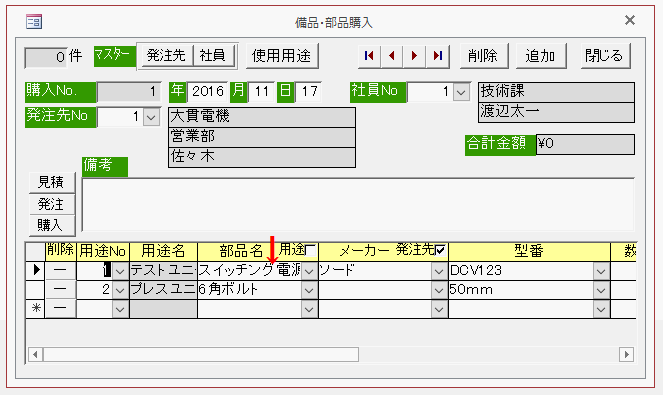Click the テストユニ 用途名 cell
The height and width of the screenshot is (395, 663).
pos(163,270)
